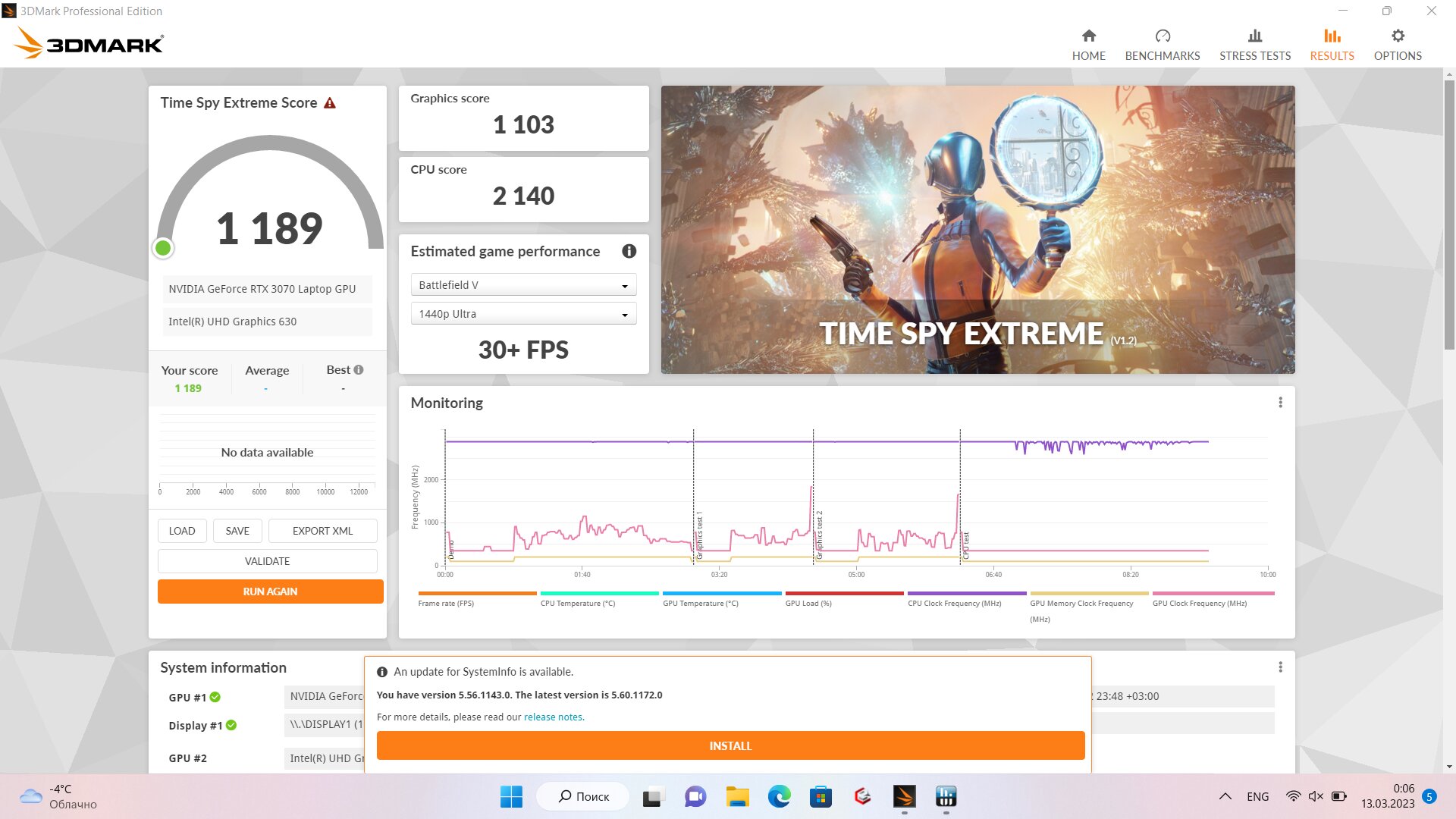
Task: Click RUN AGAIN button
Action: [270, 591]
